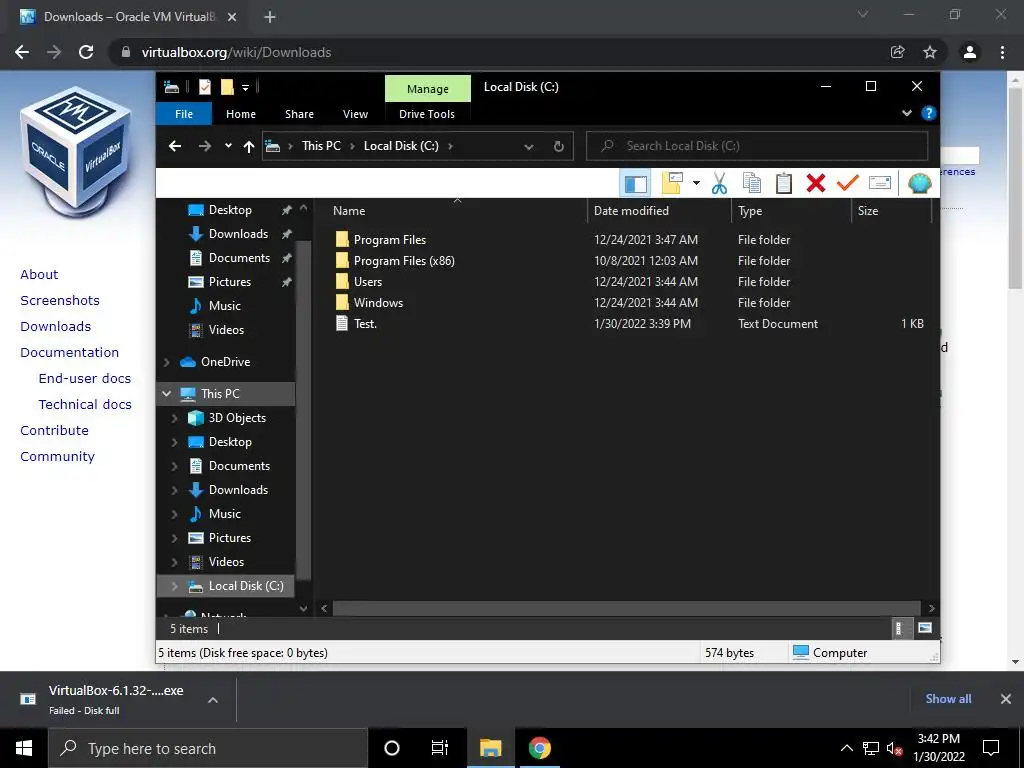
Task: Open the address bar history dropdown
Action: 529,147
